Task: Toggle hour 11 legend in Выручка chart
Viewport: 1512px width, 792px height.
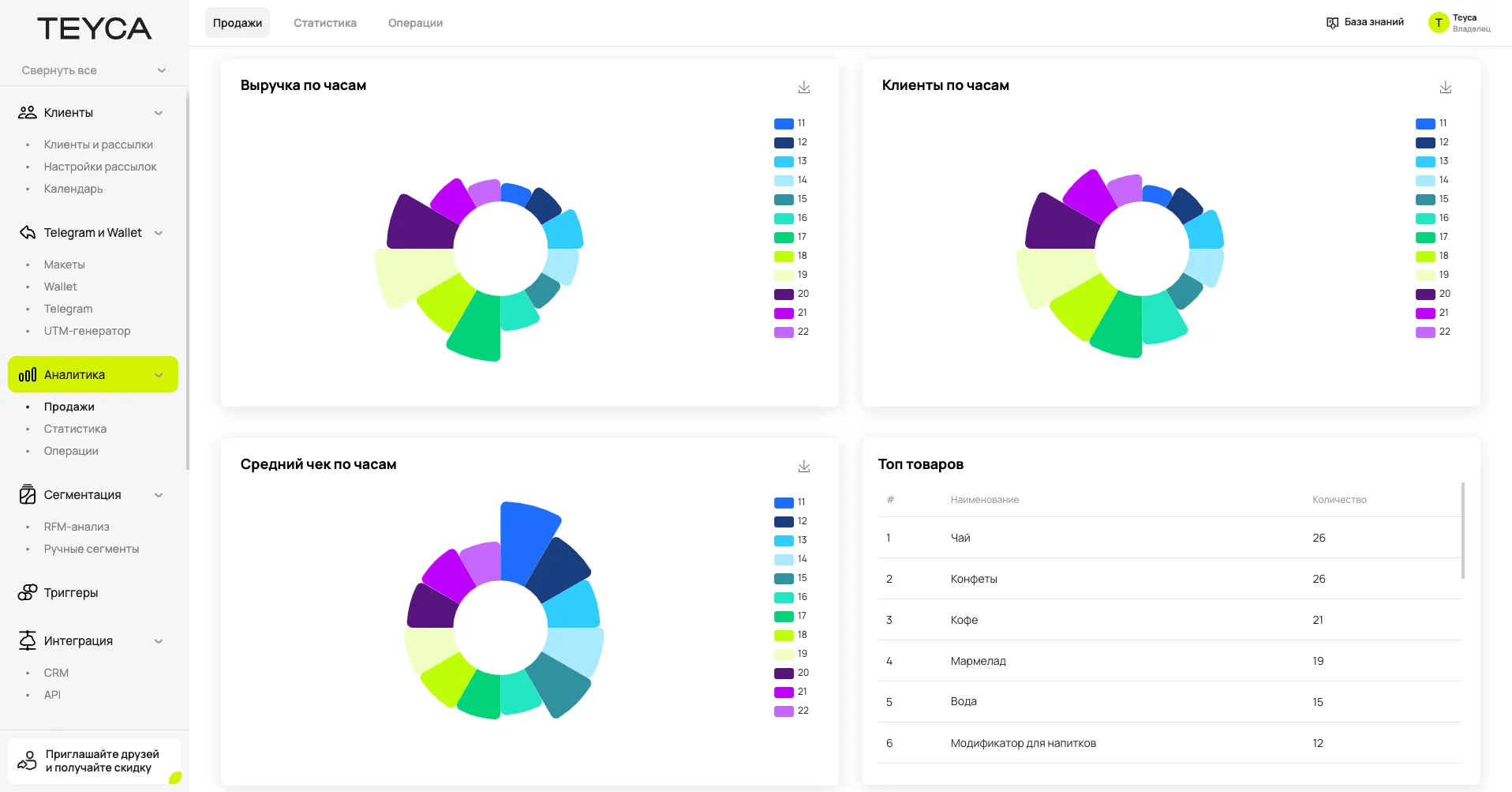Action: 790,124
